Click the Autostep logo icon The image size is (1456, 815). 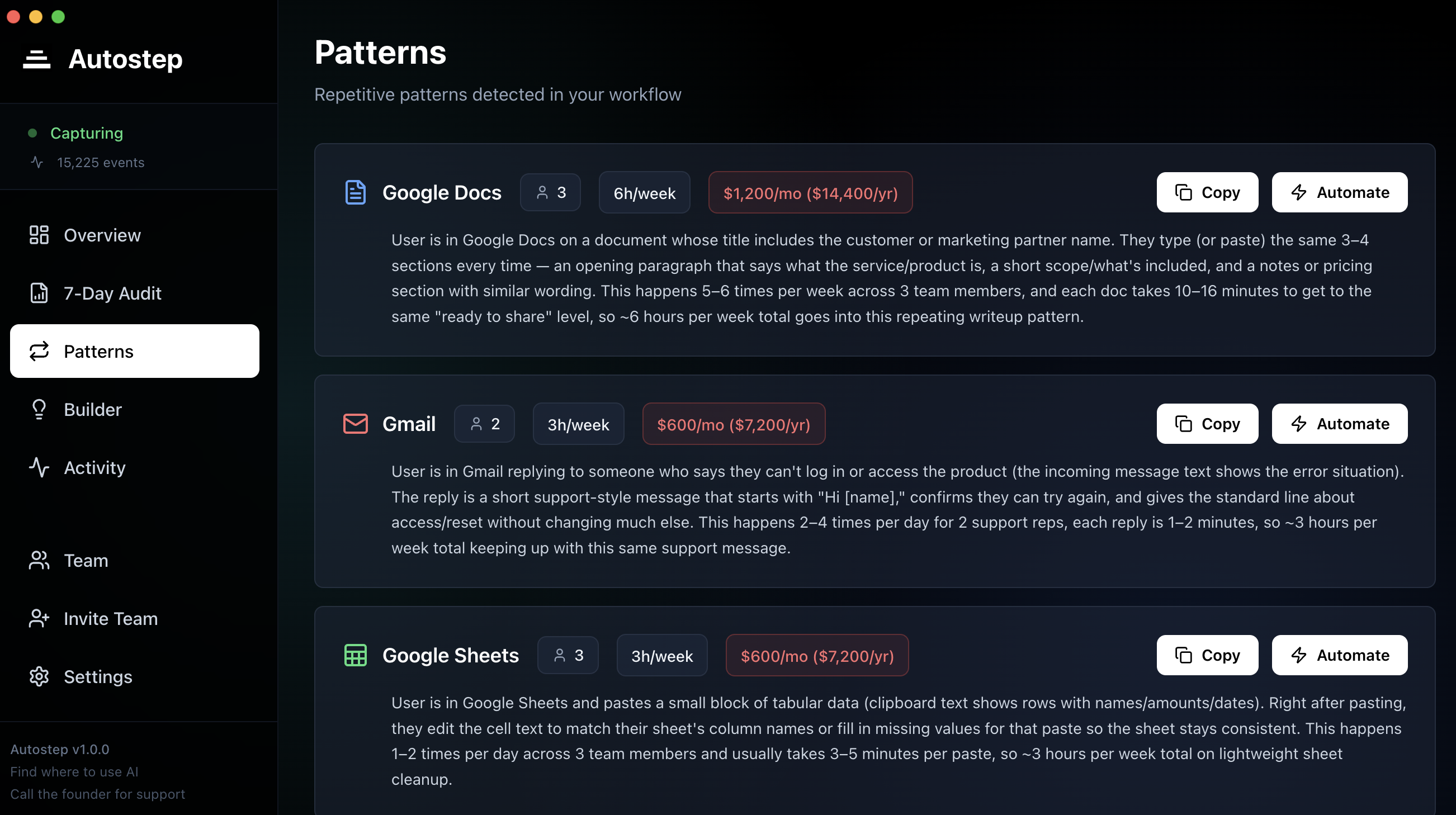click(x=37, y=59)
